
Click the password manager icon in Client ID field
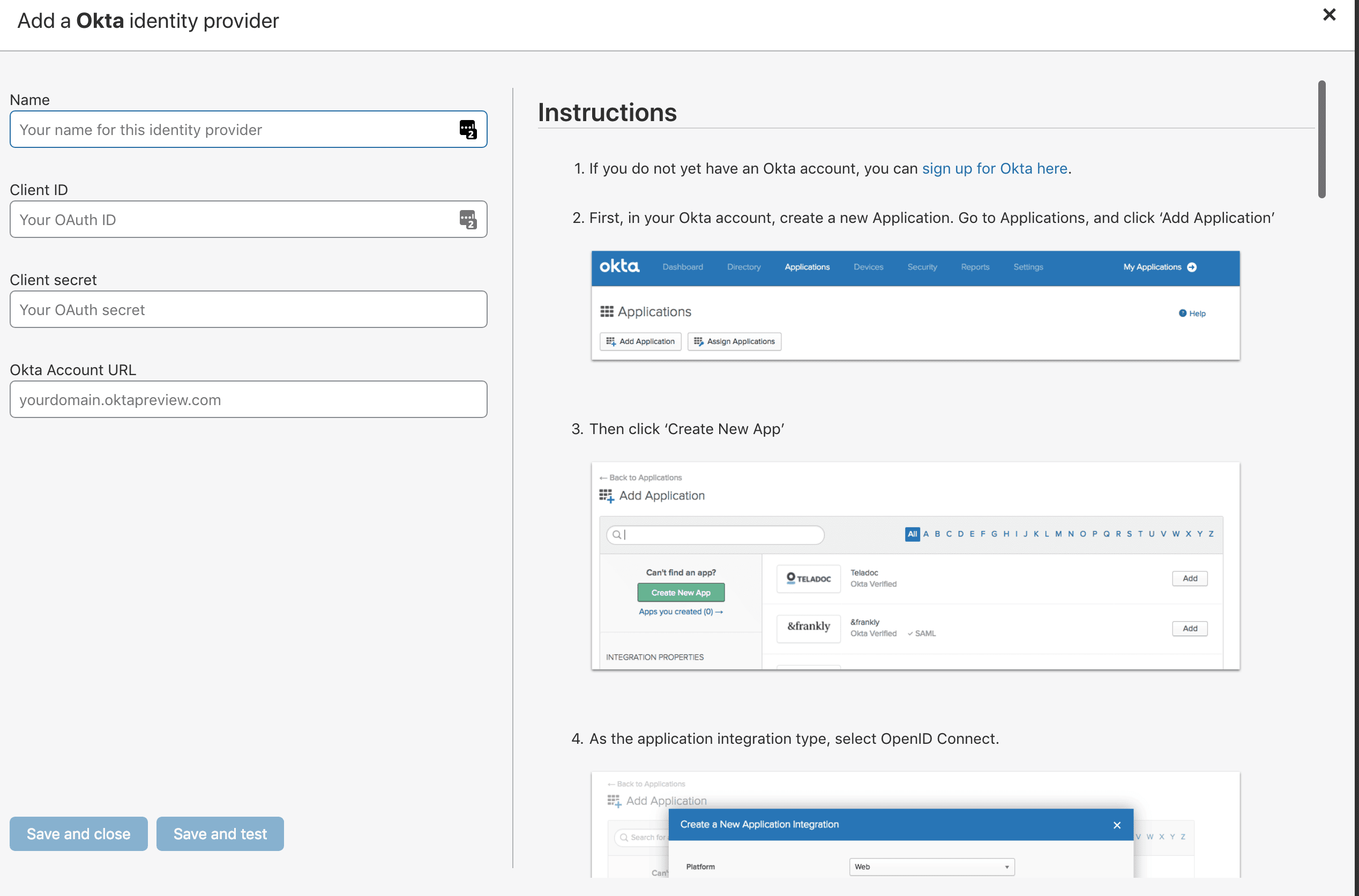468,219
